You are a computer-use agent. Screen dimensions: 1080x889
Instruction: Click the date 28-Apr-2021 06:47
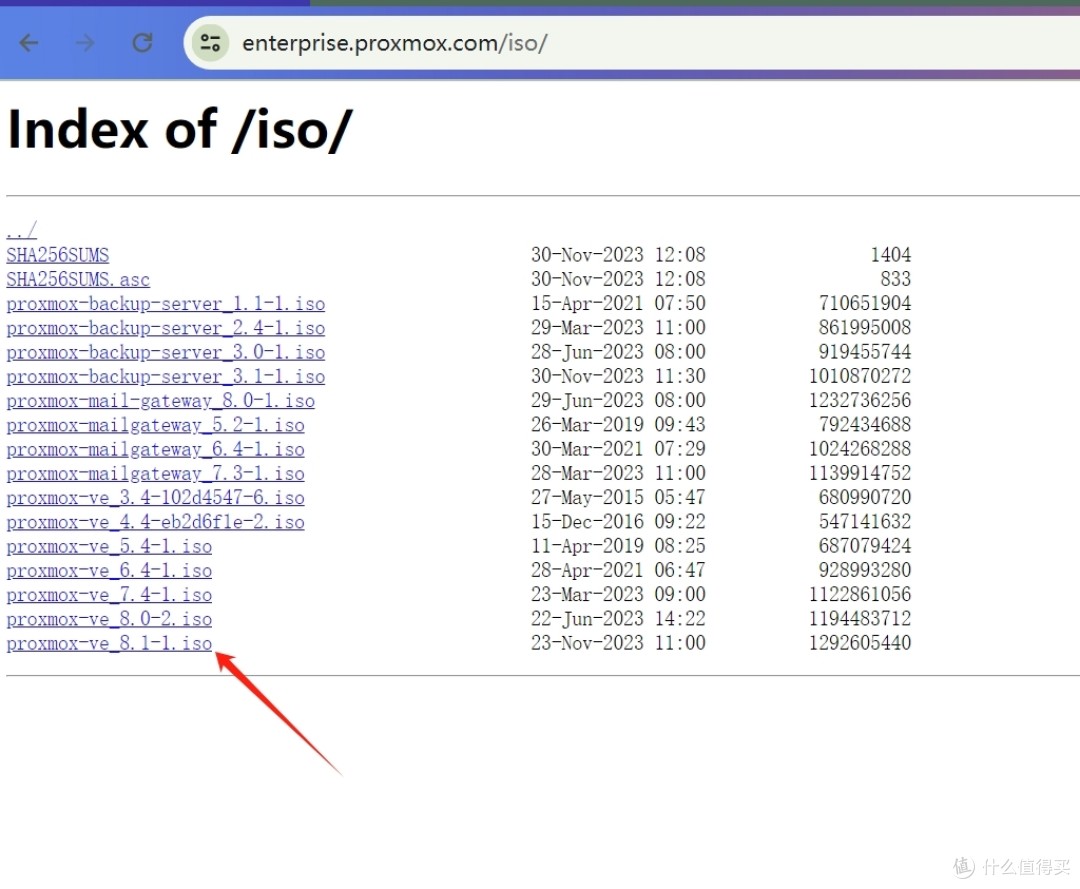pos(618,570)
